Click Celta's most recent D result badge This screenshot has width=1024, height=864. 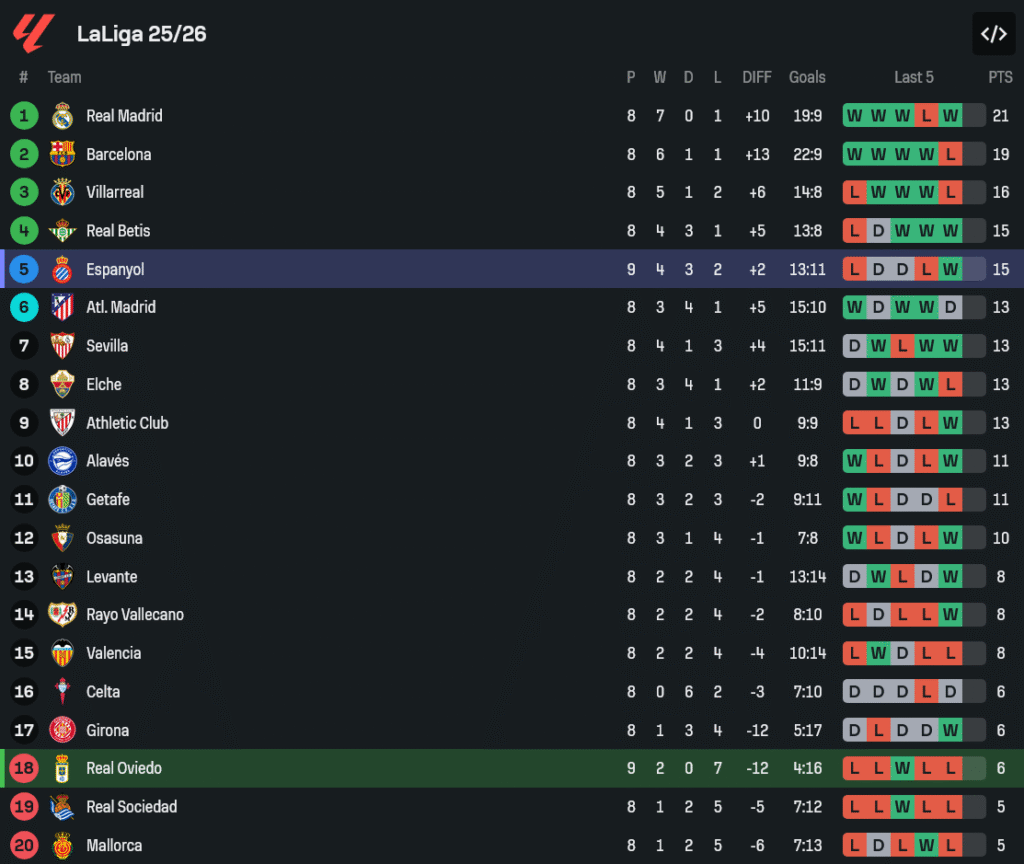[950, 692]
